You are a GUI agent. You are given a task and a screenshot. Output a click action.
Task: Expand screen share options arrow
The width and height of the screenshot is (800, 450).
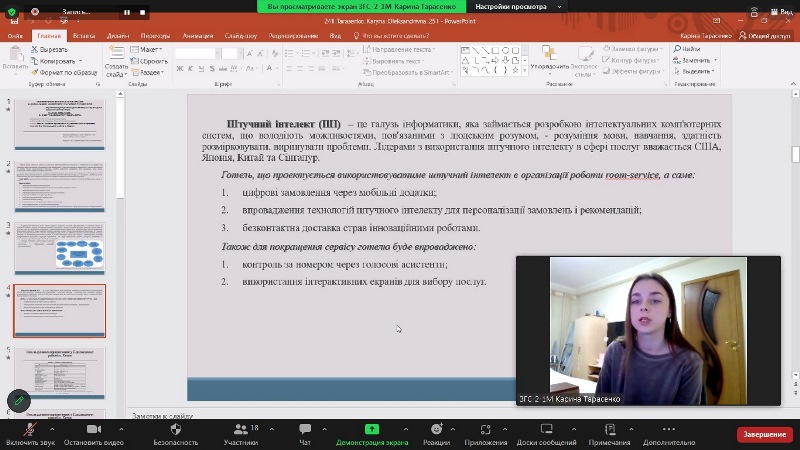pyautogui.click(x=406, y=429)
